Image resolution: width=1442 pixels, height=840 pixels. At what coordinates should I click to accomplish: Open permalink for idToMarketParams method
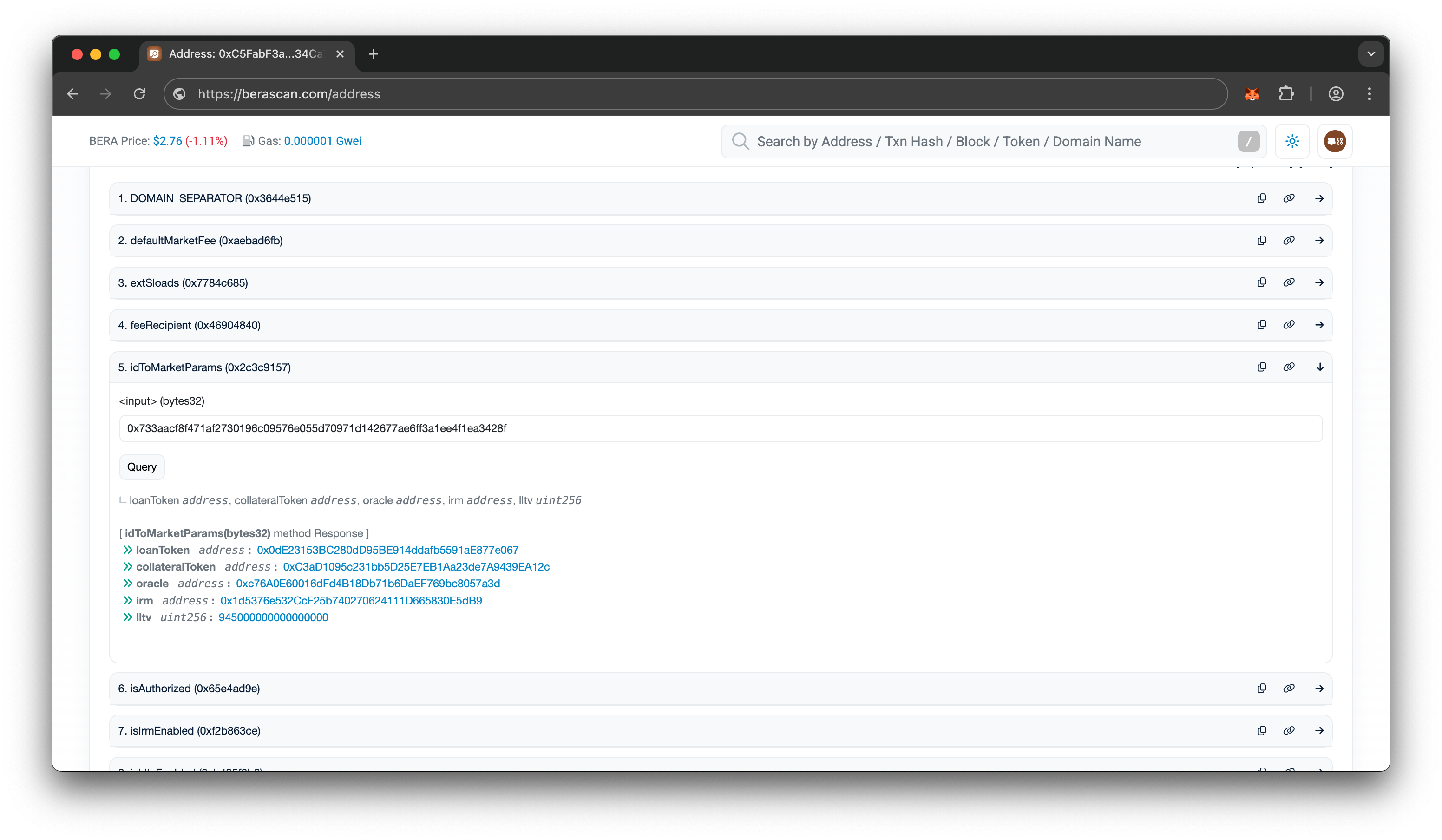1289,367
